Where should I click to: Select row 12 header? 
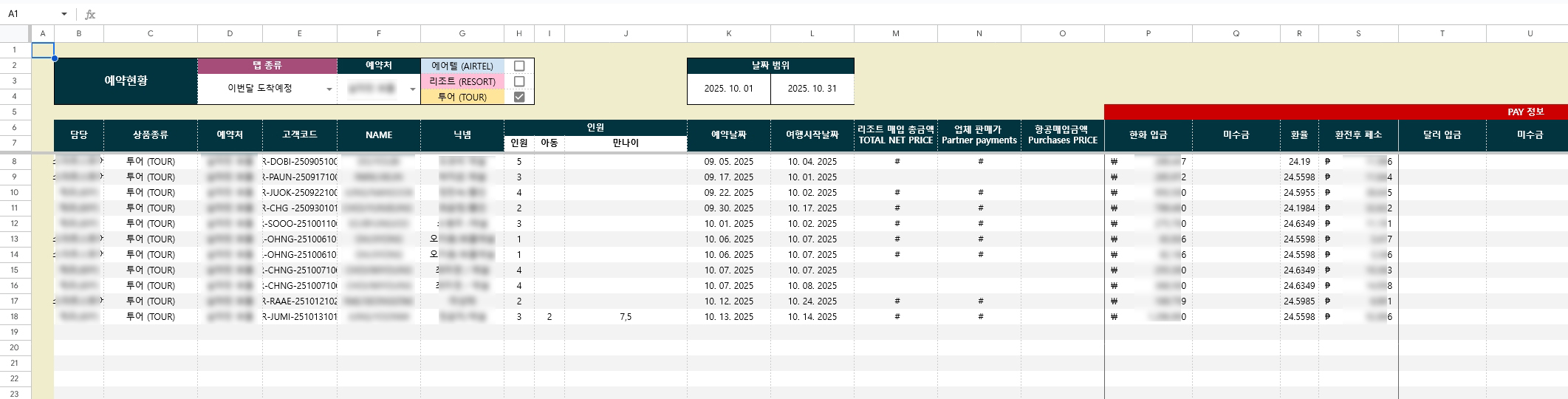pos(14,223)
